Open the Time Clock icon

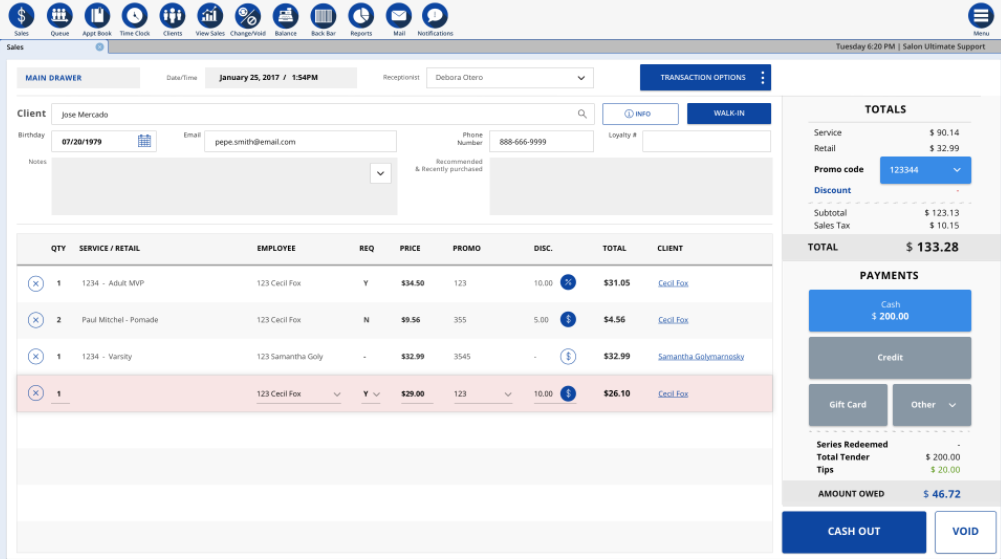135,15
